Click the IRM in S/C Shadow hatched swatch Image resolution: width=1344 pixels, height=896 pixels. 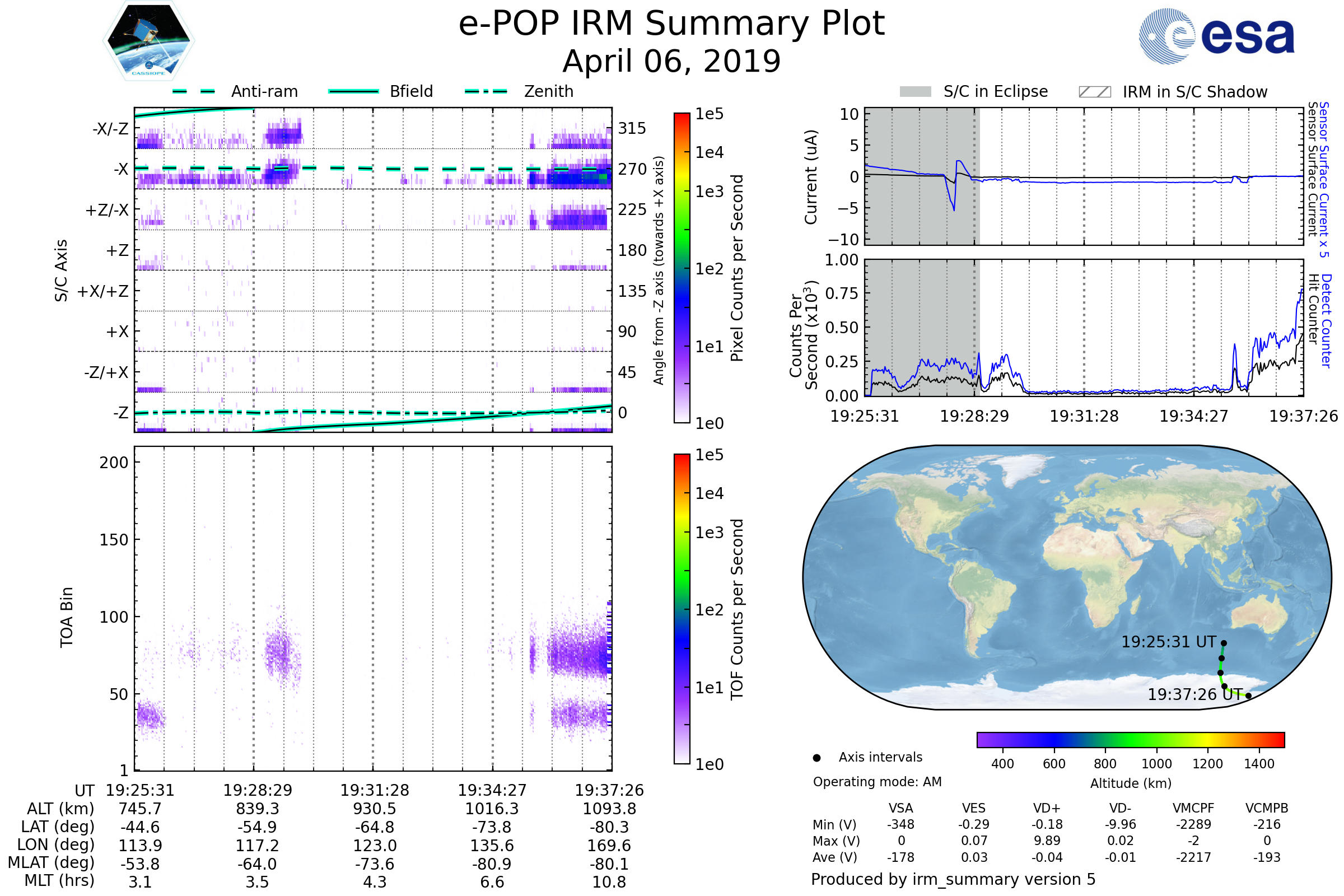tap(1094, 92)
